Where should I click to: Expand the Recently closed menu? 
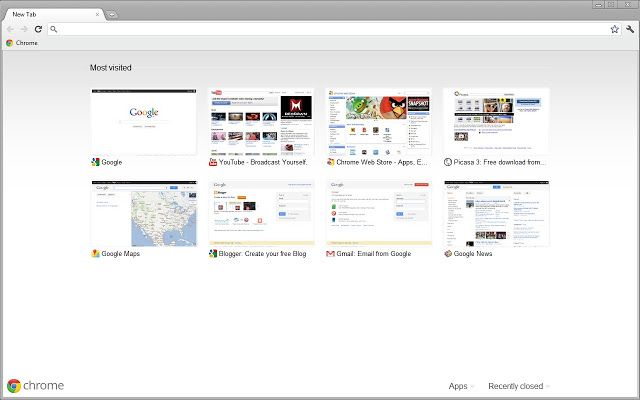point(519,386)
